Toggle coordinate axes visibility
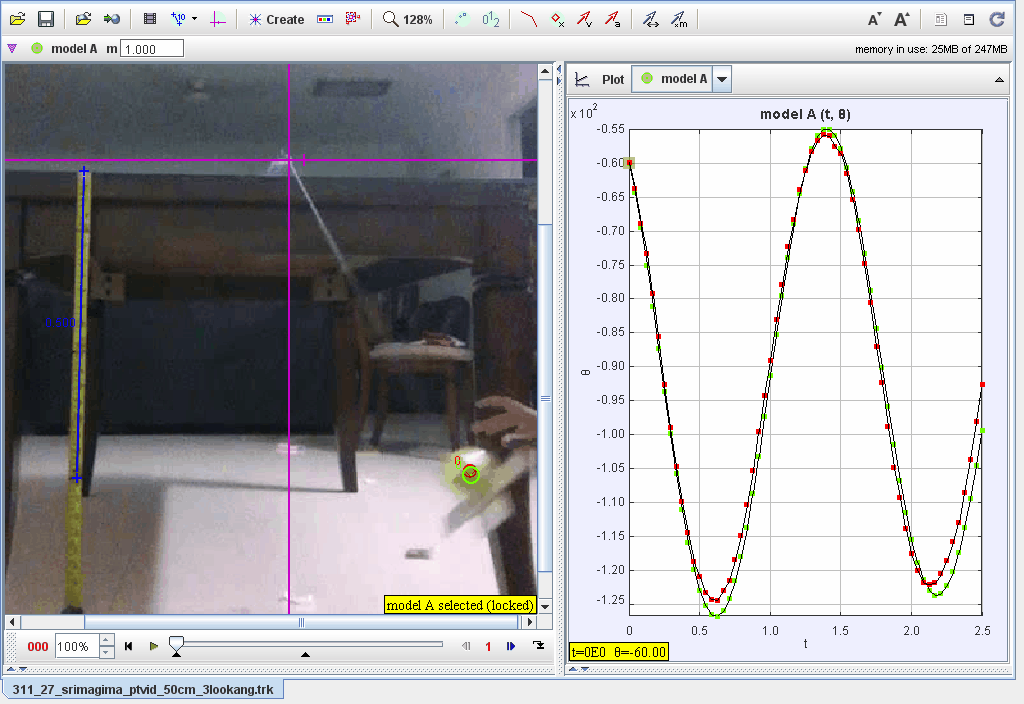 [217, 20]
